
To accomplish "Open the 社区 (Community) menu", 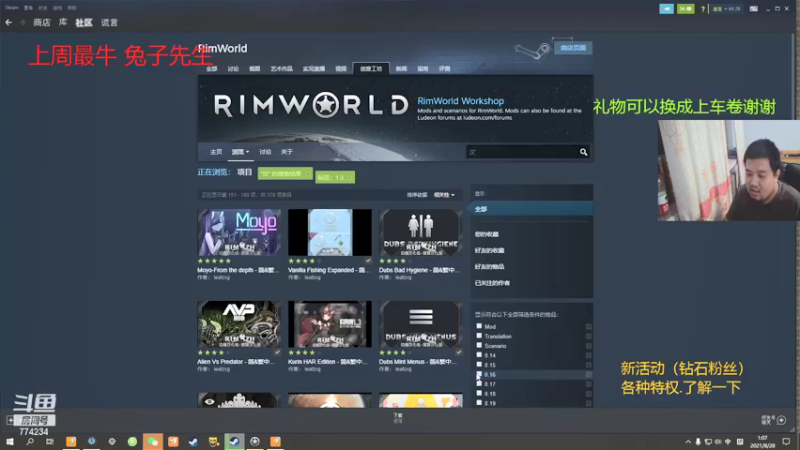I will [x=84, y=22].
